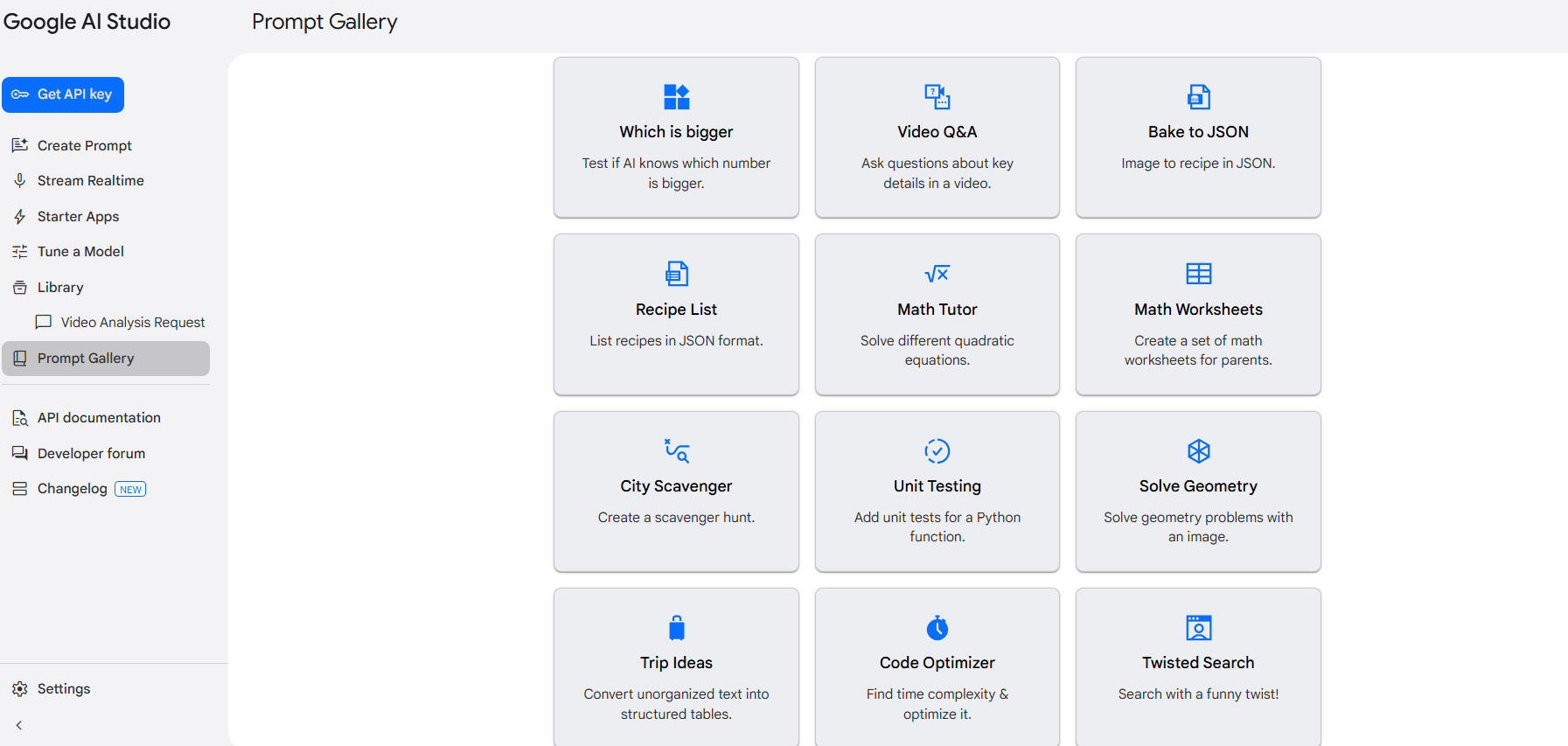Click the City Scavenger route icon
The width and height of the screenshot is (1568, 746).
pyautogui.click(x=676, y=450)
